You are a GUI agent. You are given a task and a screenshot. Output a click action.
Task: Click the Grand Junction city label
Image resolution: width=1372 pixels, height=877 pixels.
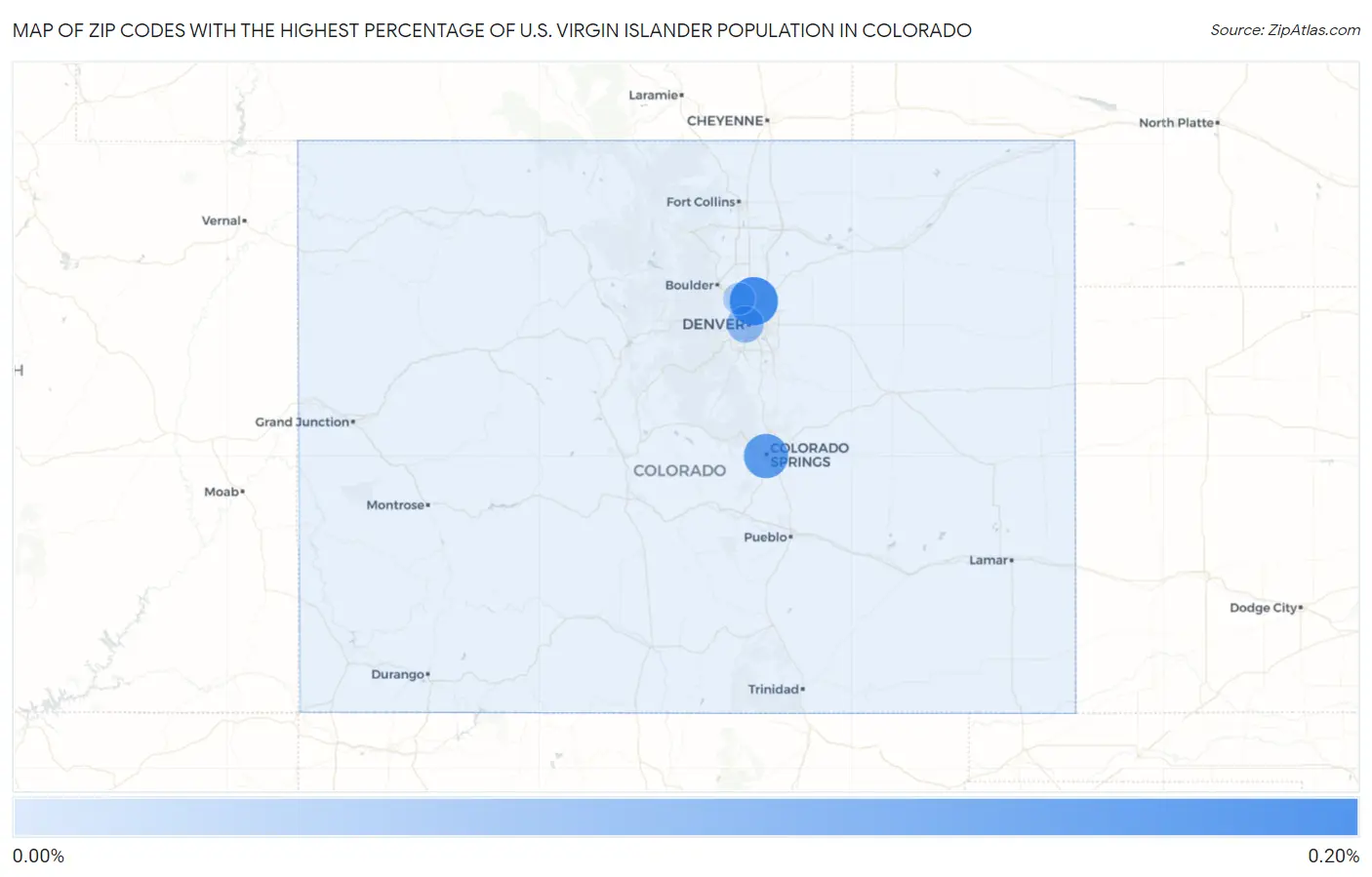302,422
